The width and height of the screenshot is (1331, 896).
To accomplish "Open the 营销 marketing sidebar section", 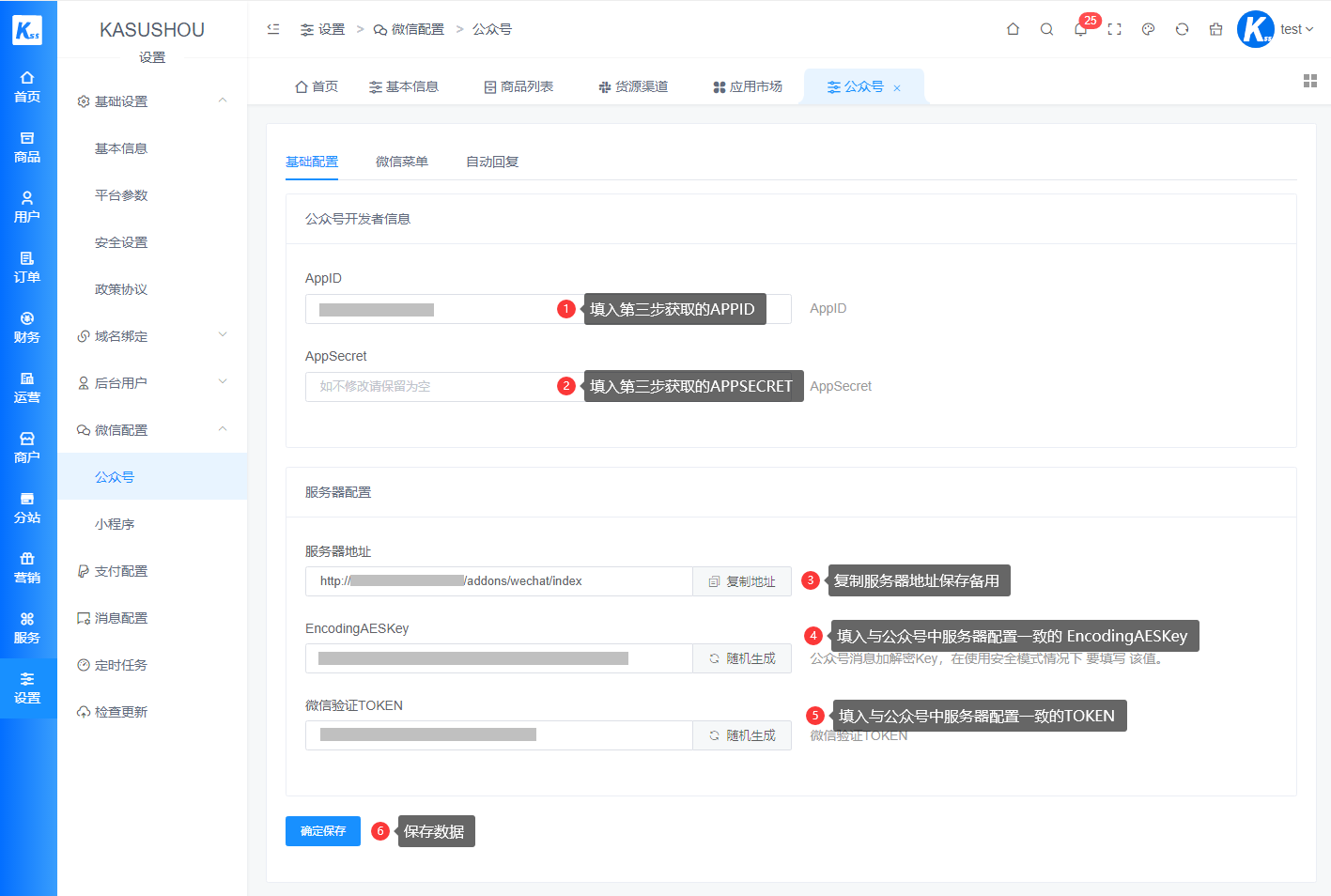I will 27,568.
